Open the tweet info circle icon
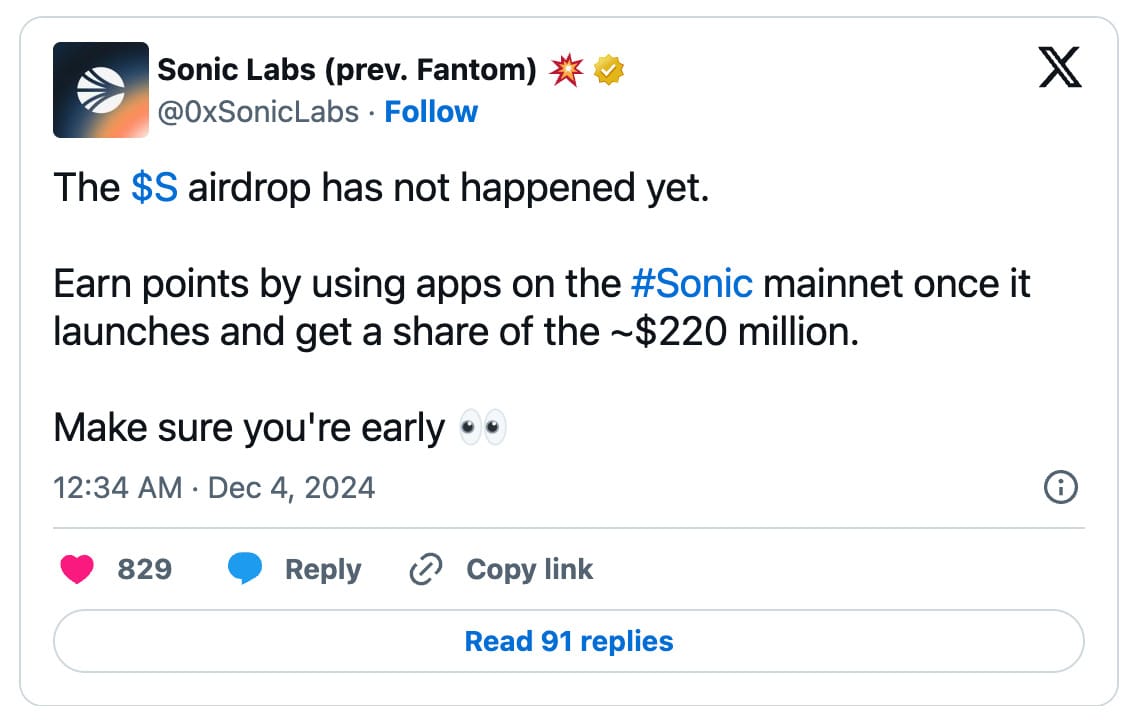 pyautogui.click(x=1060, y=488)
